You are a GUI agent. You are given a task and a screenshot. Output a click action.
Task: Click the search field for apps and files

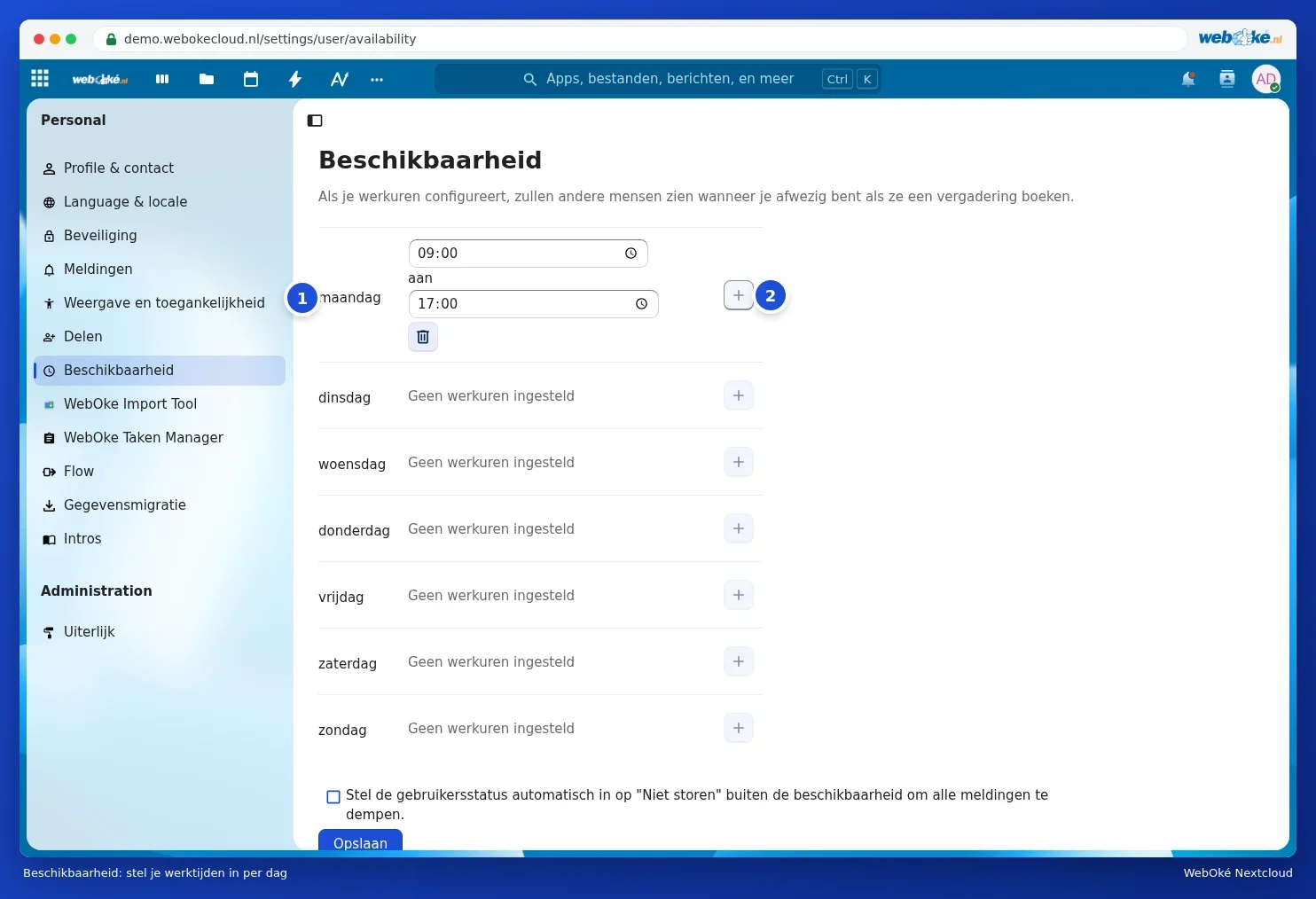657,79
